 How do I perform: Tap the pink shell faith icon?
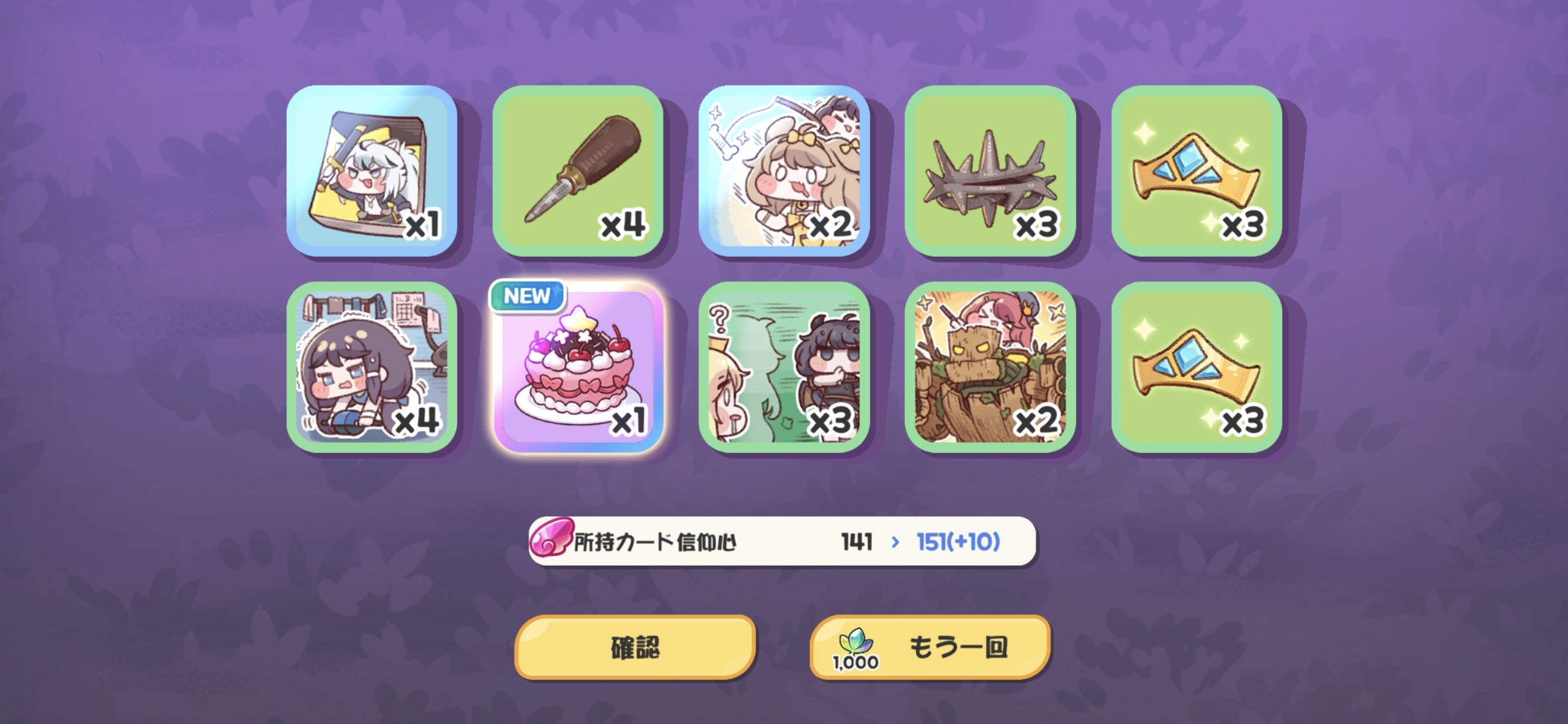coord(551,539)
